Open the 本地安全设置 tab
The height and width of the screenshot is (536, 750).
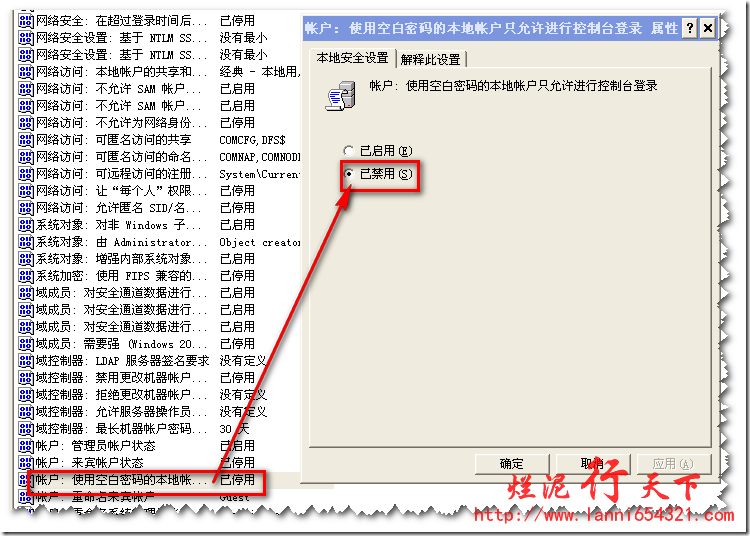pos(352,58)
